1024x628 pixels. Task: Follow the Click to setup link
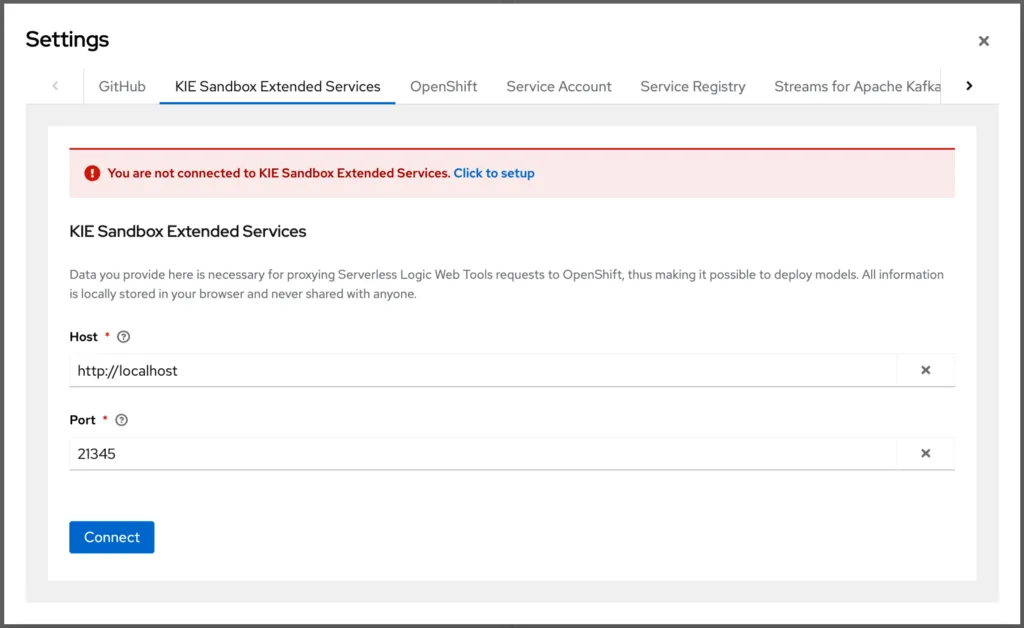pos(494,173)
